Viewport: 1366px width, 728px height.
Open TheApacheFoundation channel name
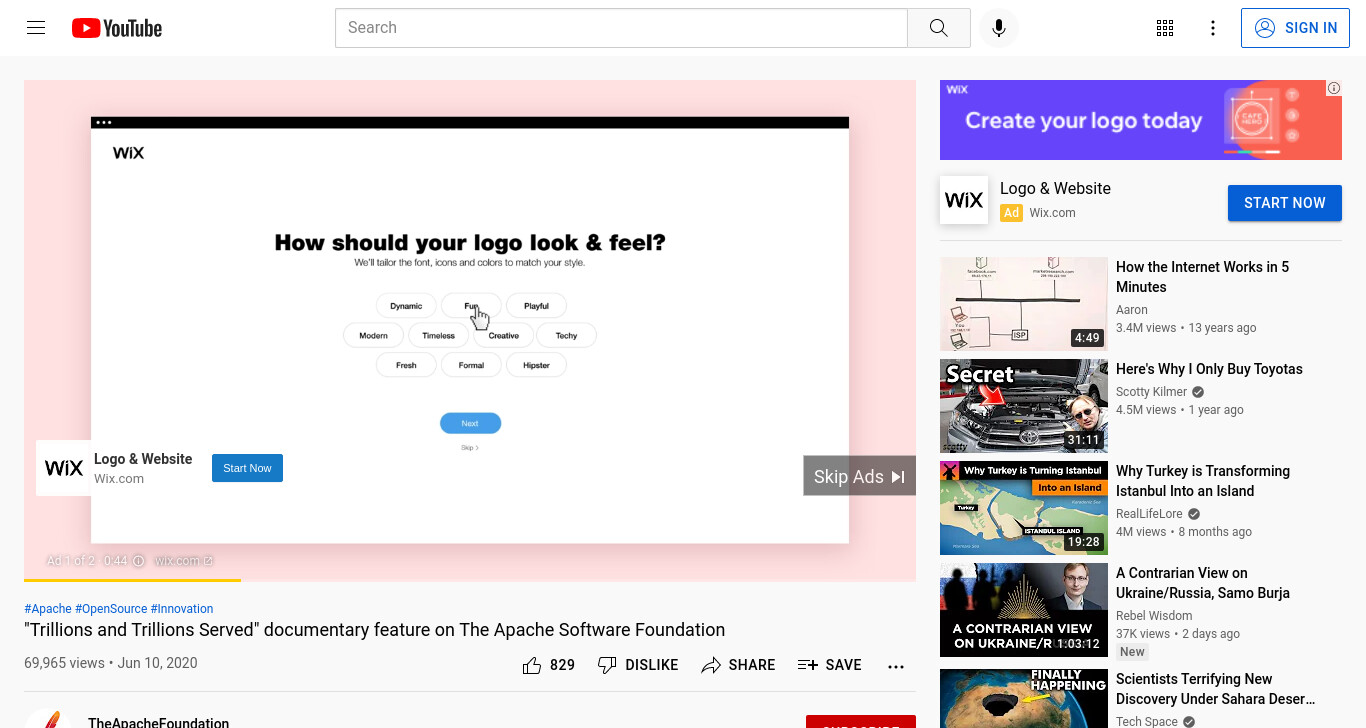coord(158,722)
